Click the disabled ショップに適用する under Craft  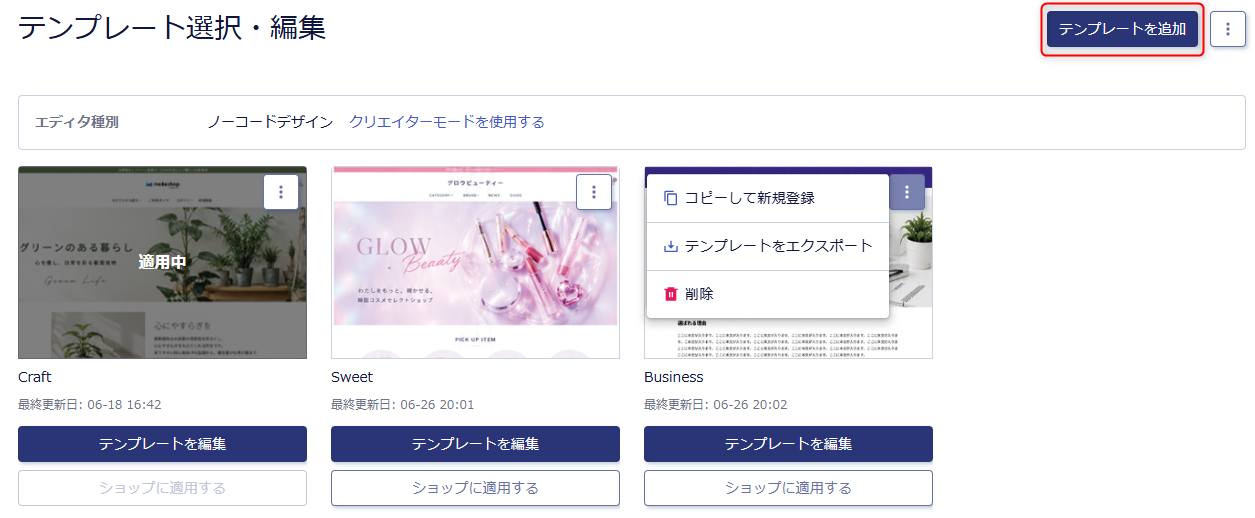162,488
